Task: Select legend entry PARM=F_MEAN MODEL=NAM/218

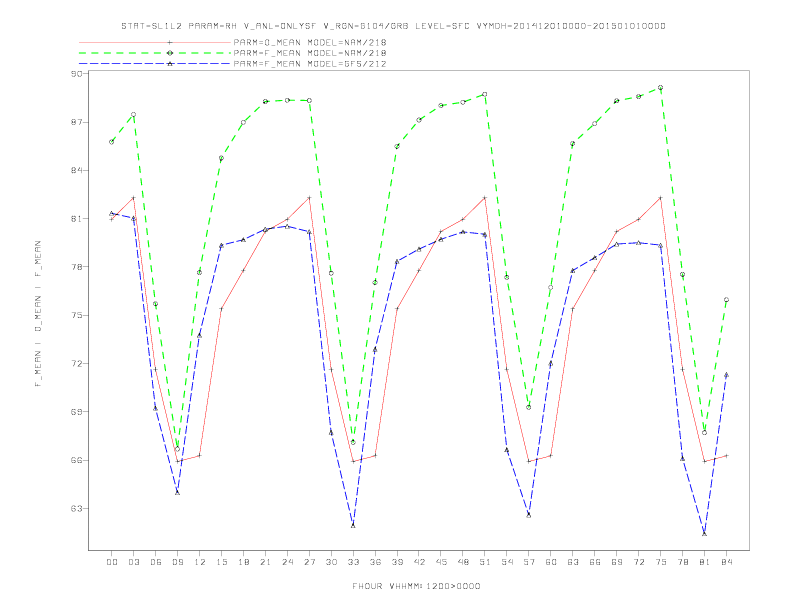Action: [x=310, y=53]
